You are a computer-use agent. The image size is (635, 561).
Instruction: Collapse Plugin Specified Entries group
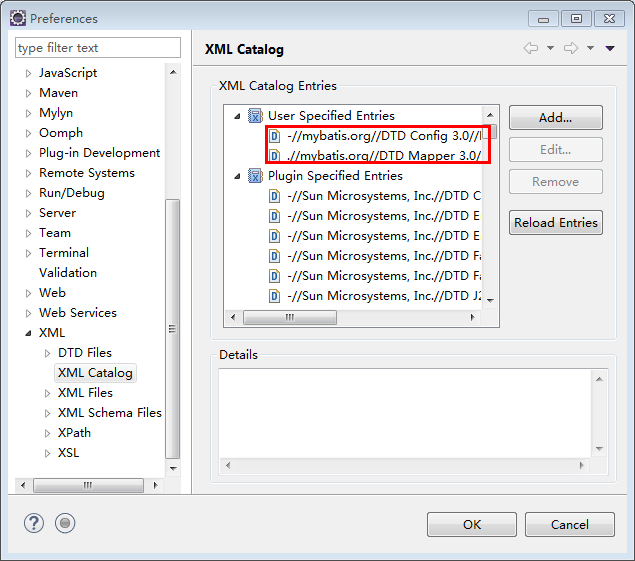237,176
